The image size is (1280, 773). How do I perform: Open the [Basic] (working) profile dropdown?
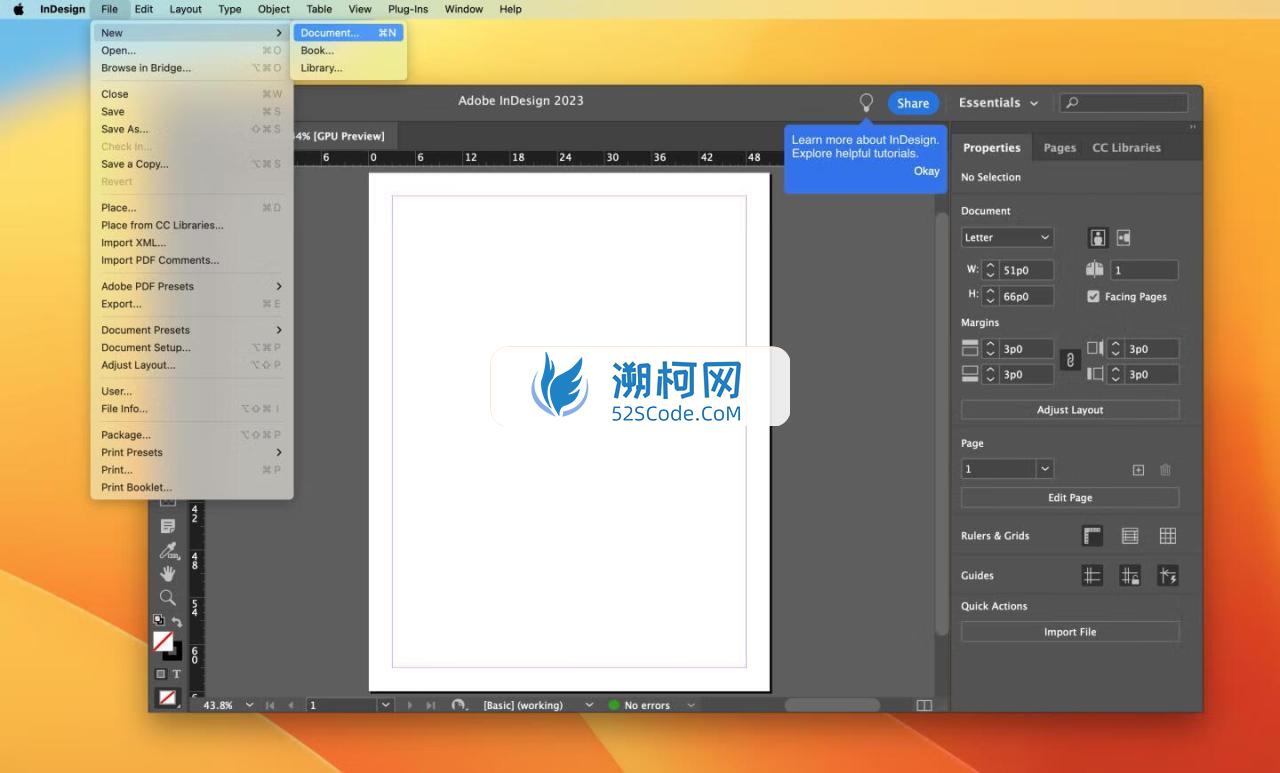[589, 705]
